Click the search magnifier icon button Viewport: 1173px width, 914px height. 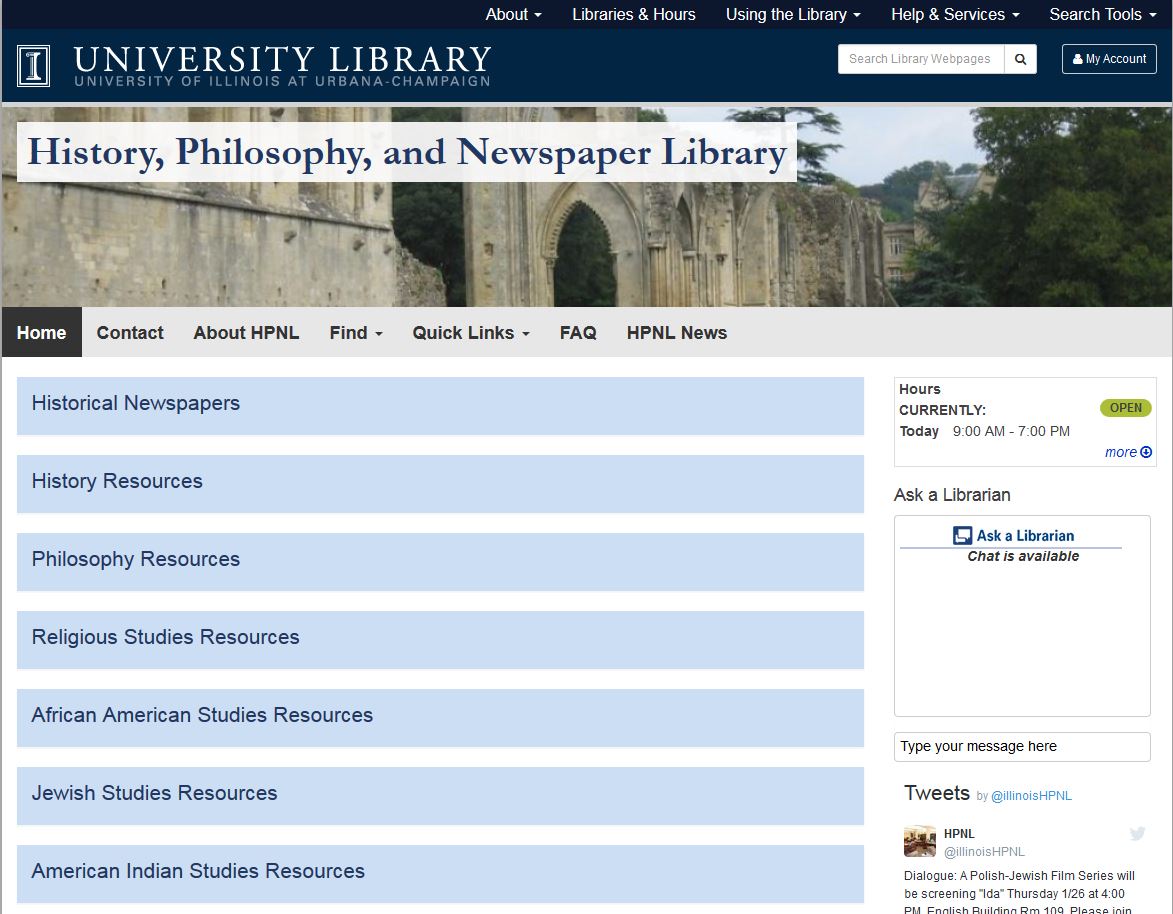tap(1020, 59)
